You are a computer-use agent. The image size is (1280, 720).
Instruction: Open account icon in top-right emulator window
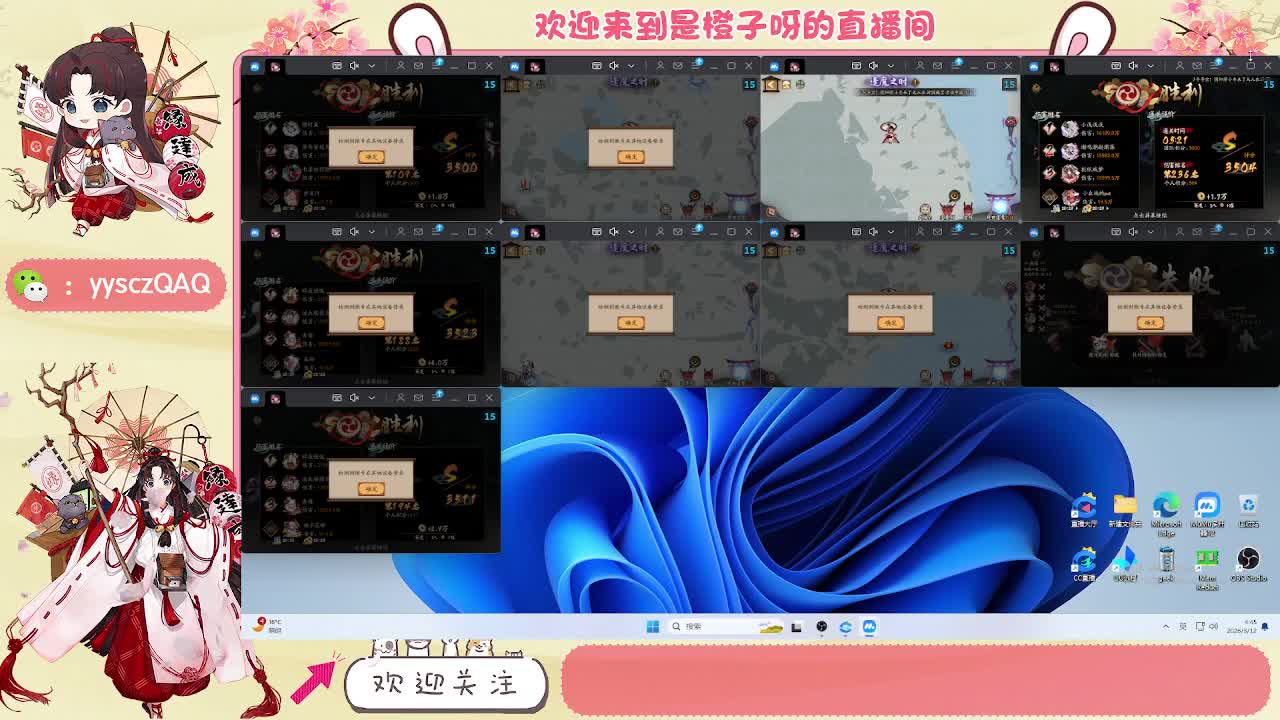tap(1179, 66)
